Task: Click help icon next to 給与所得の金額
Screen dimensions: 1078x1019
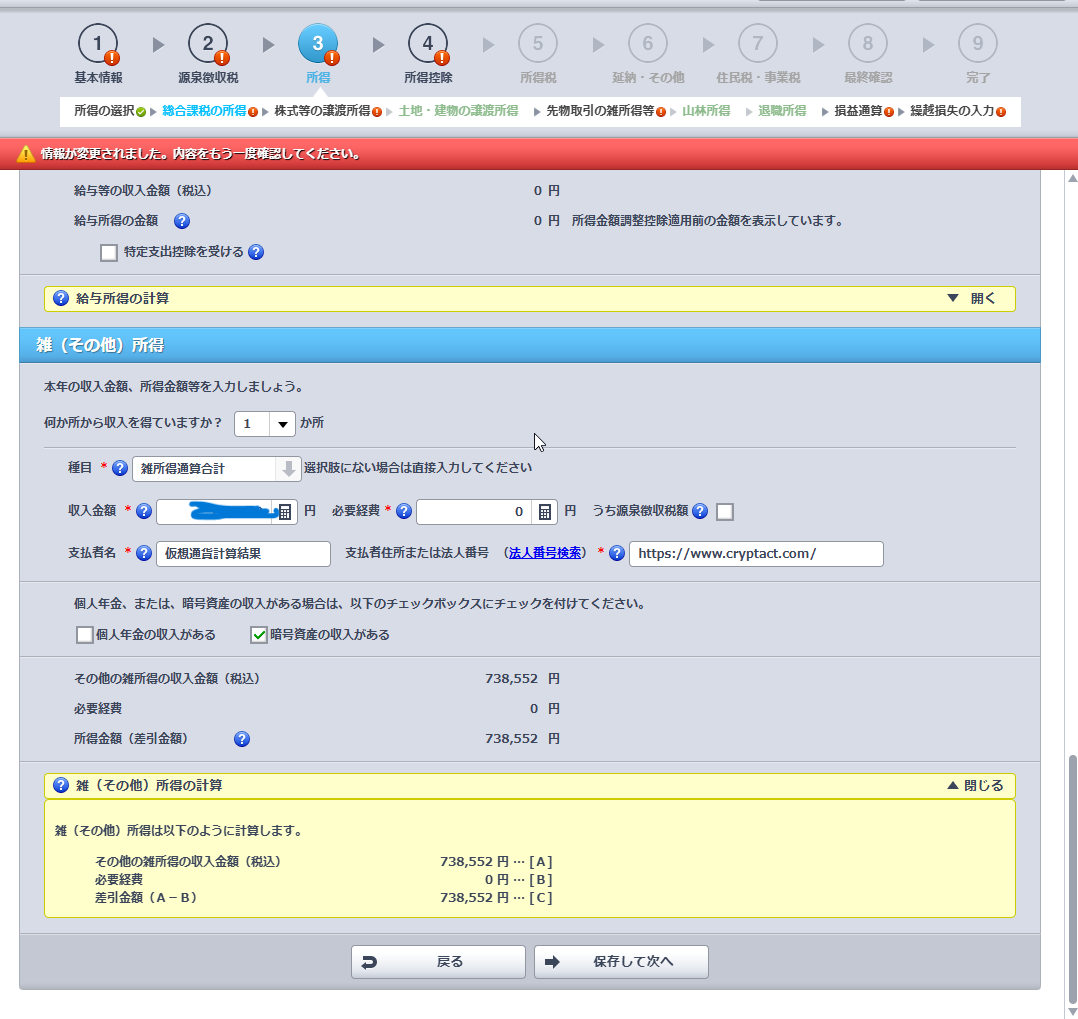Action: [x=182, y=222]
